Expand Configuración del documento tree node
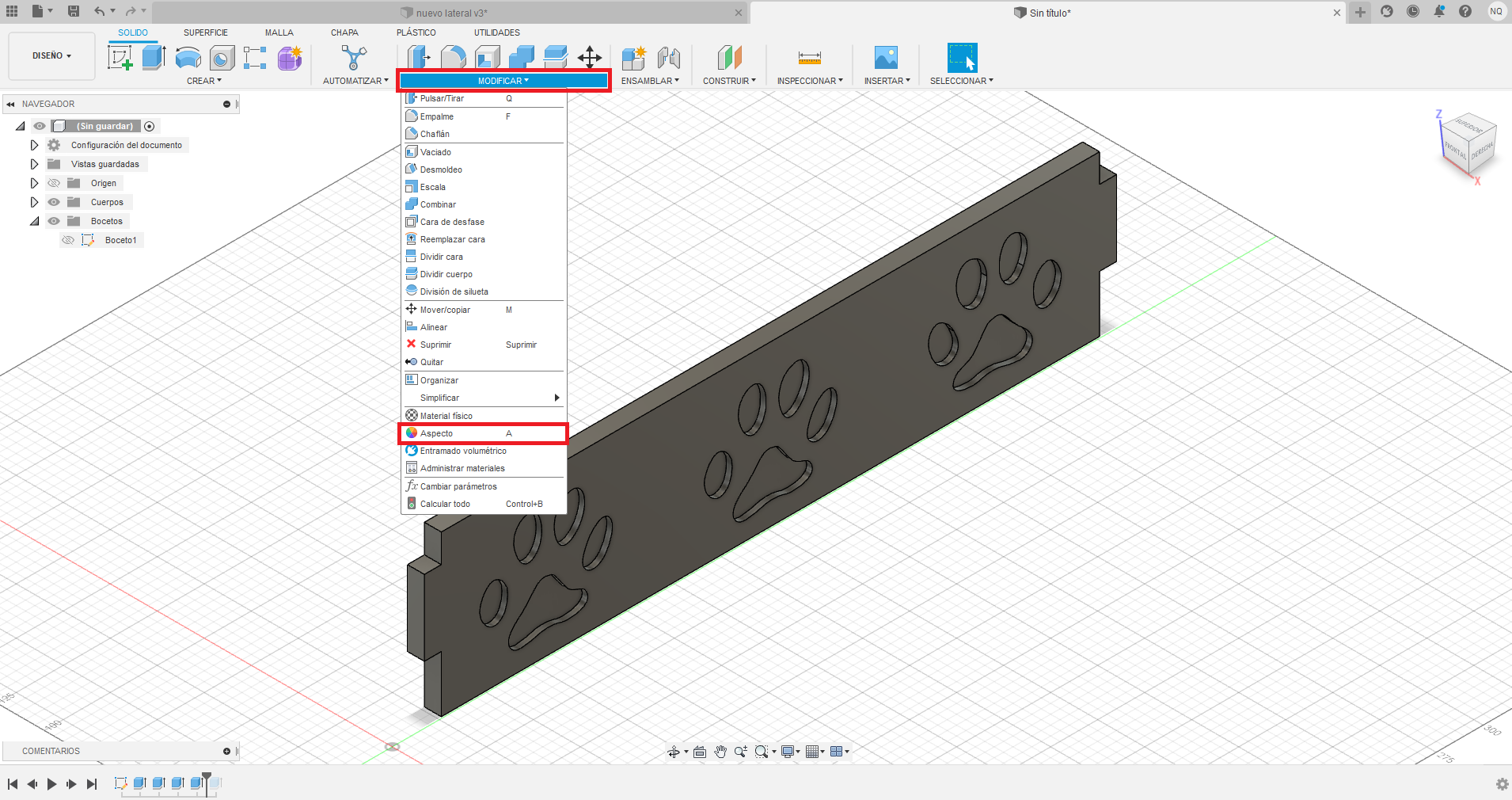 point(34,145)
